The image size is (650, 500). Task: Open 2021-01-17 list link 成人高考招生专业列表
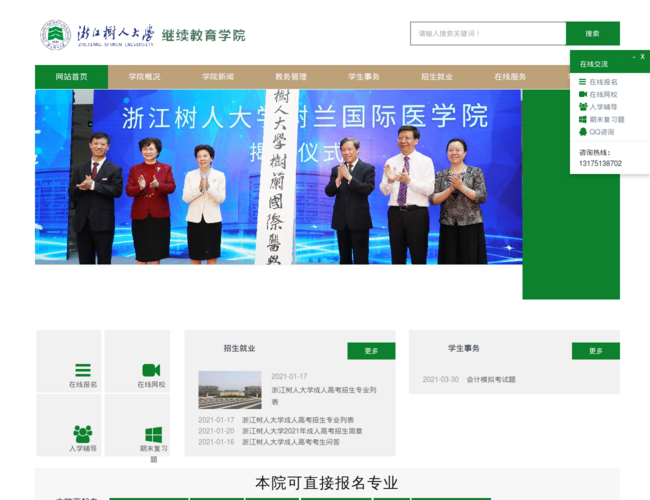coord(298,420)
